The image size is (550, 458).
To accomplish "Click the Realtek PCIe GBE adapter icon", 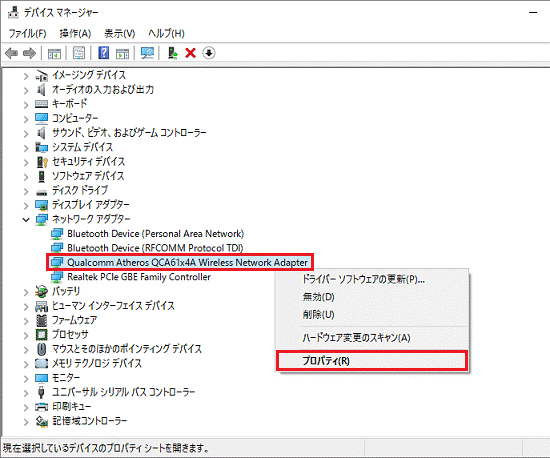I will pyautogui.click(x=57, y=277).
